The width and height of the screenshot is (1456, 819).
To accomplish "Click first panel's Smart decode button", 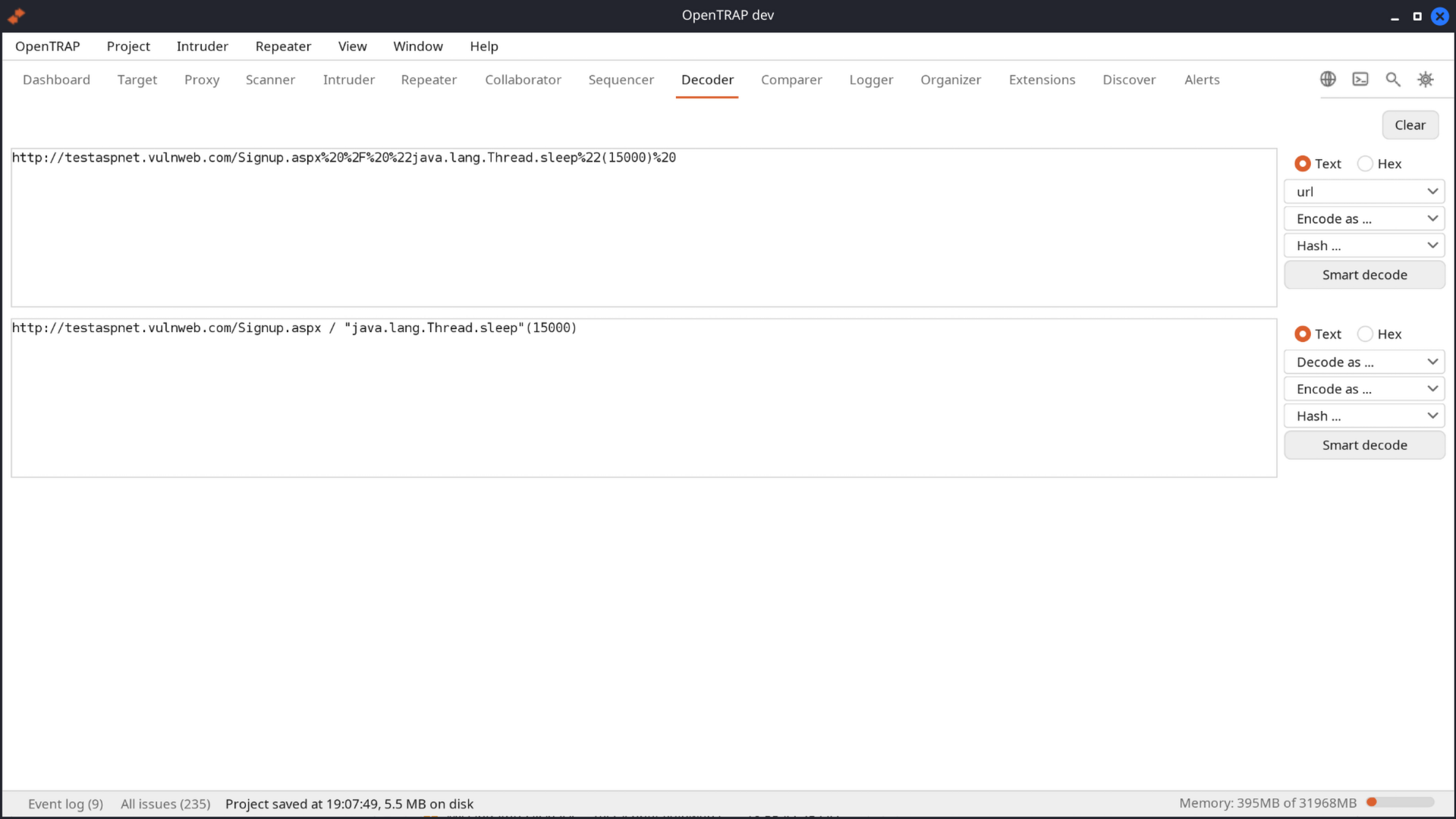I will point(1364,275).
